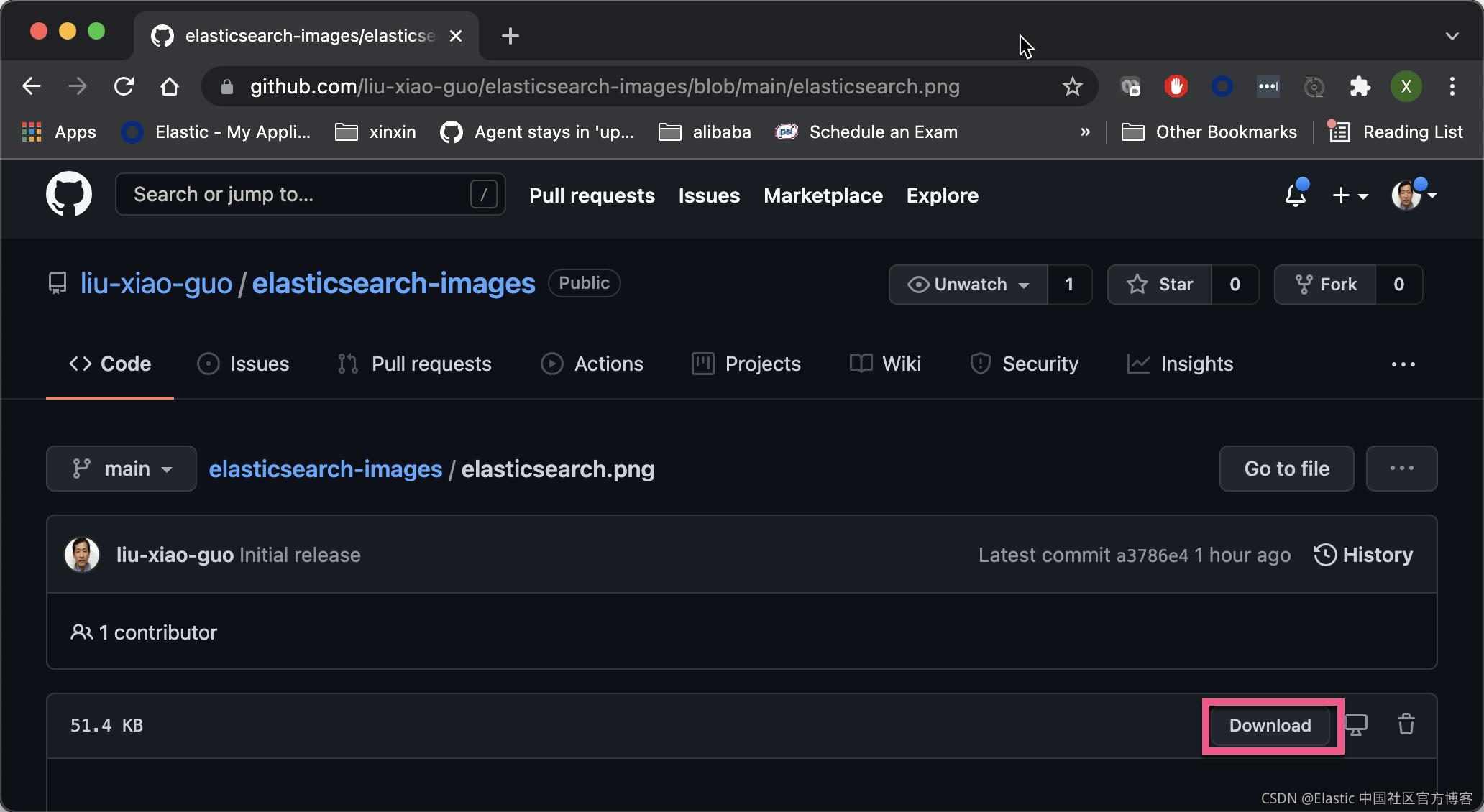Focus the Search or jump to field
The image size is (1484, 812).
pos(311,194)
